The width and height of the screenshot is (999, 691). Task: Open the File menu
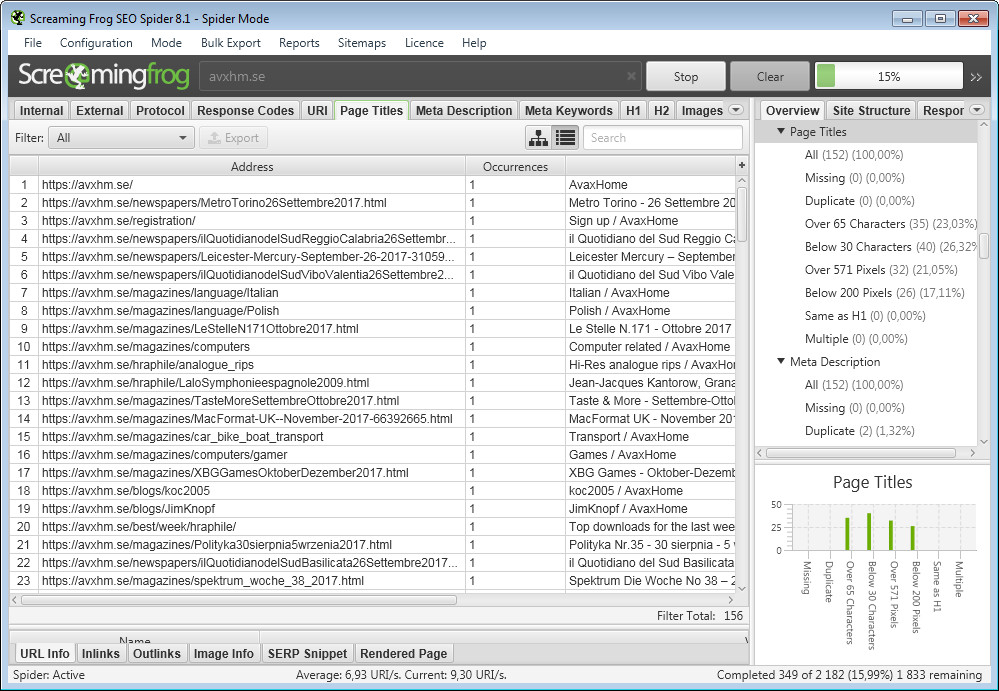click(x=32, y=43)
